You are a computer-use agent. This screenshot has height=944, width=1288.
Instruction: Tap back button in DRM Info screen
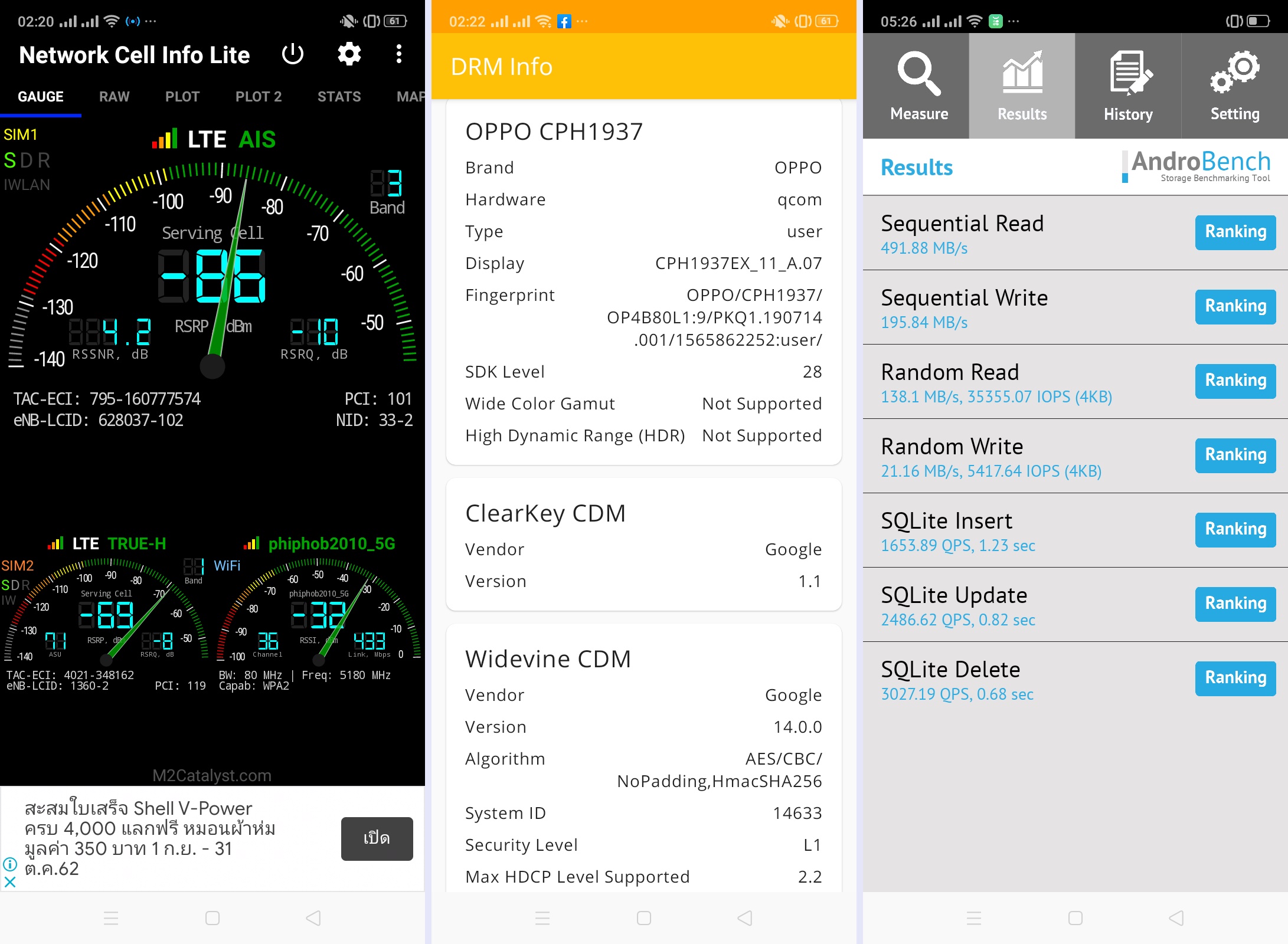point(745,918)
